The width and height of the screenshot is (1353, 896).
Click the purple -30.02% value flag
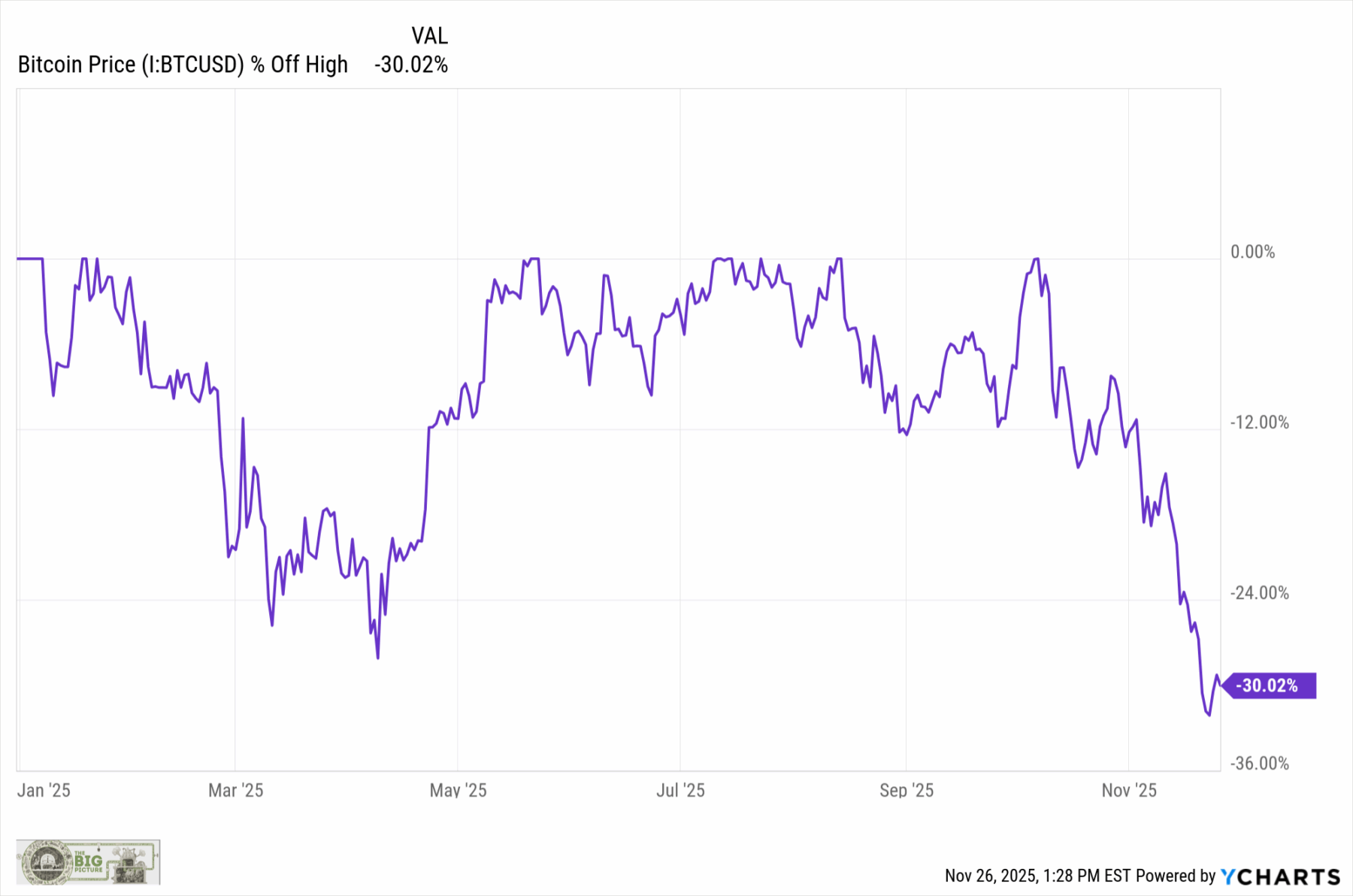1268,686
